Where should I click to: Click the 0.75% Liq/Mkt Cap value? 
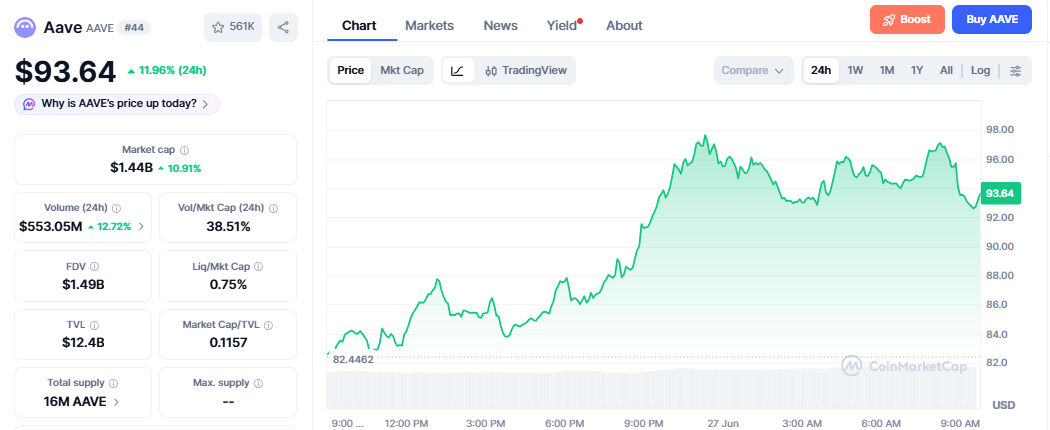[x=228, y=285]
